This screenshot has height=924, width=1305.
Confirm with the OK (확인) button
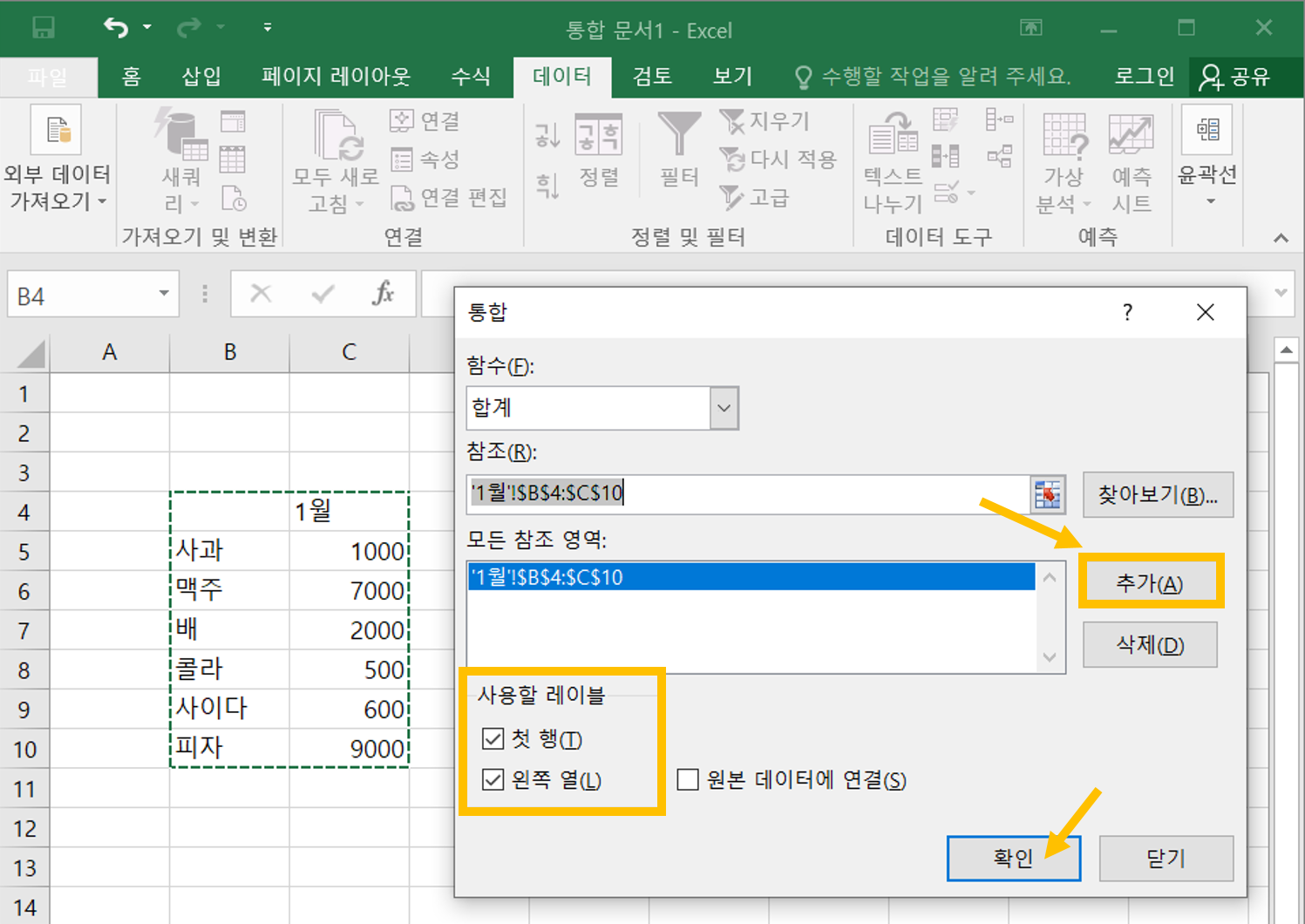(1013, 859)
